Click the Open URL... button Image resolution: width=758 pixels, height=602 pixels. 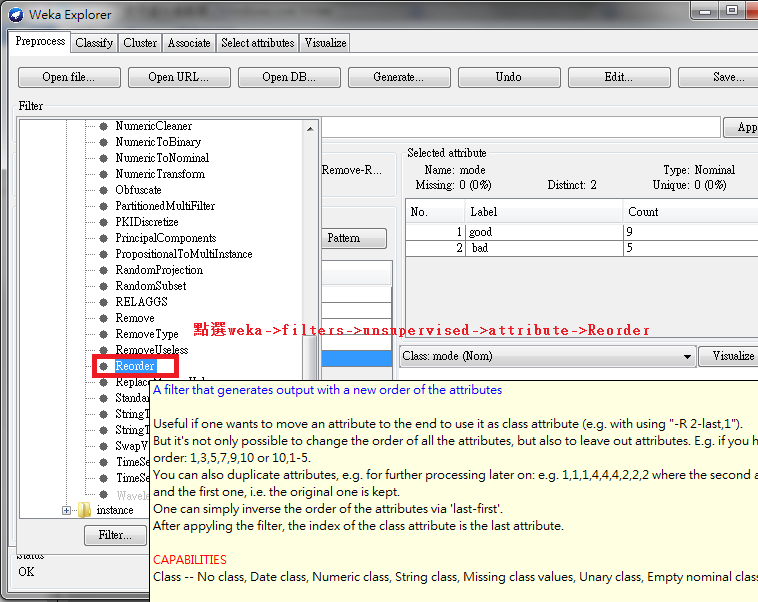pyautogui.click(x=179, y=77)
